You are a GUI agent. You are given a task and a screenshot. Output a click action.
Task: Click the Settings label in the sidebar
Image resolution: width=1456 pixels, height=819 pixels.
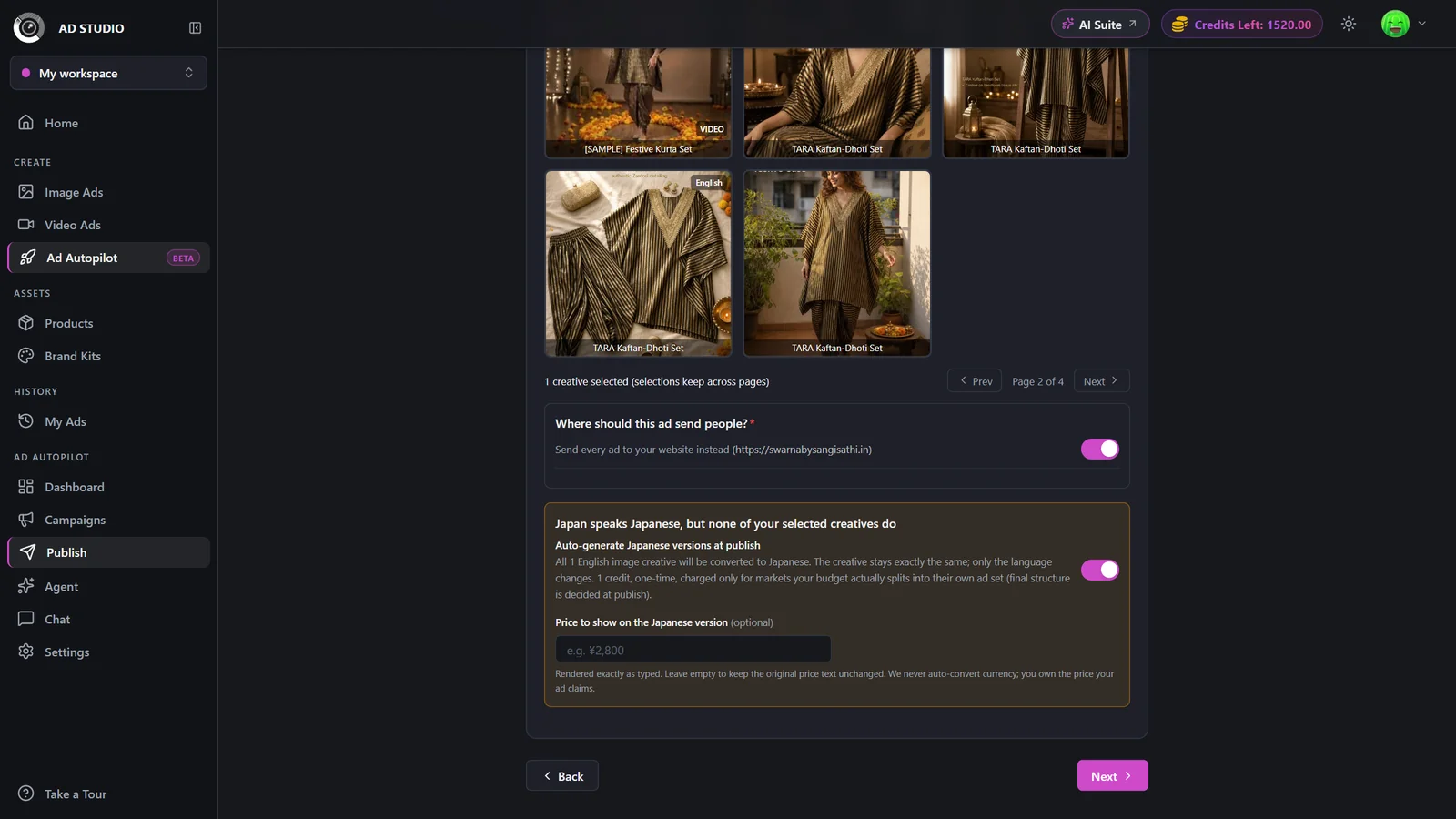click(67, 652)
